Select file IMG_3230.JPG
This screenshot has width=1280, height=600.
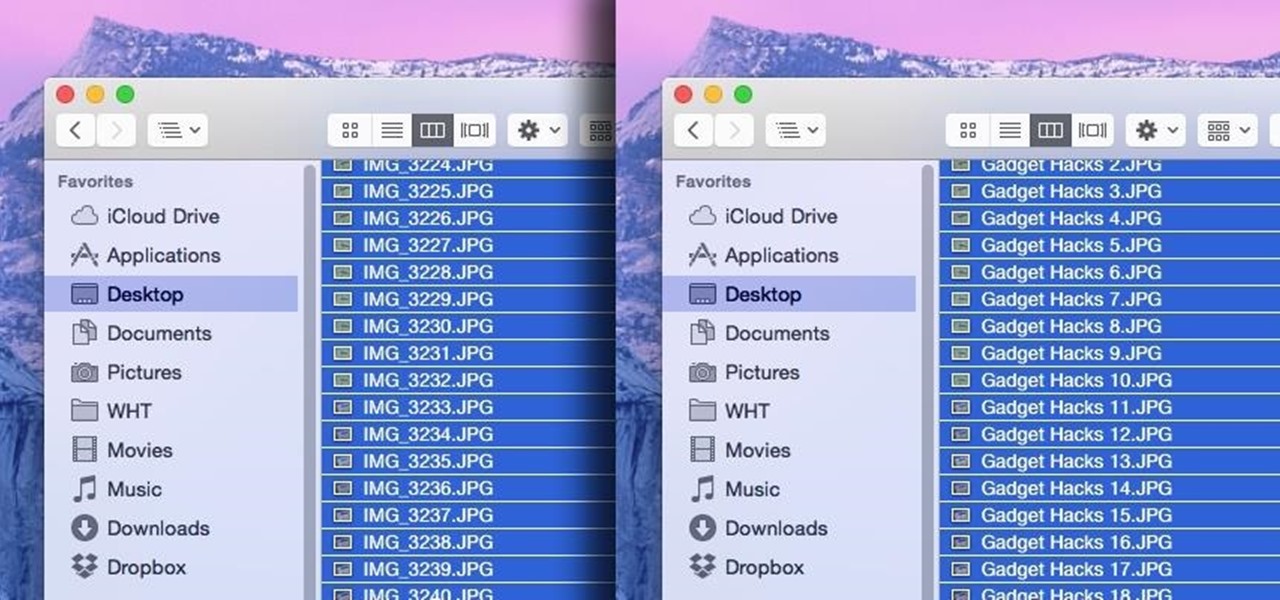468,326
